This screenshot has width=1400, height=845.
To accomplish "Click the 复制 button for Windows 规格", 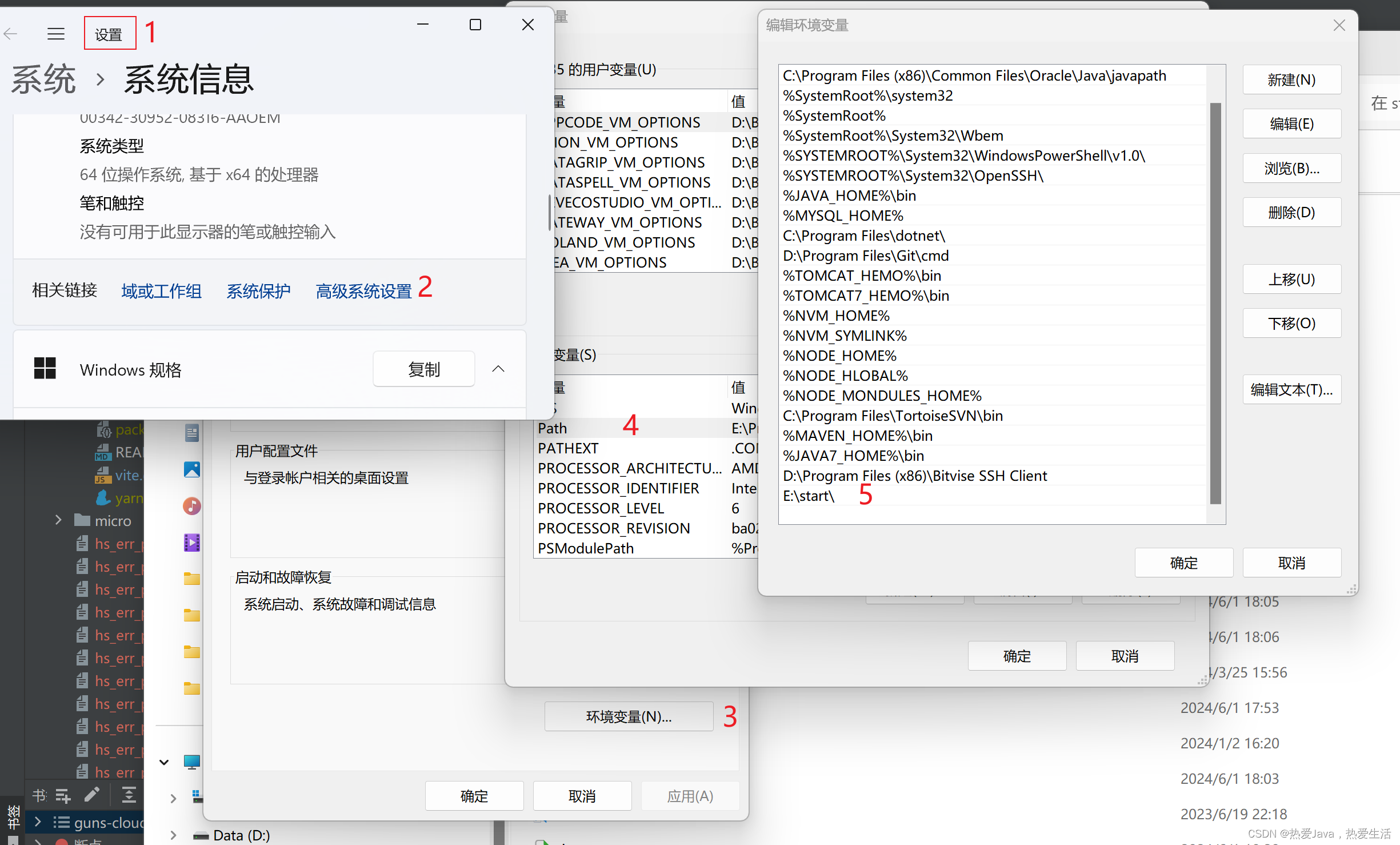I will pos(423,369).
